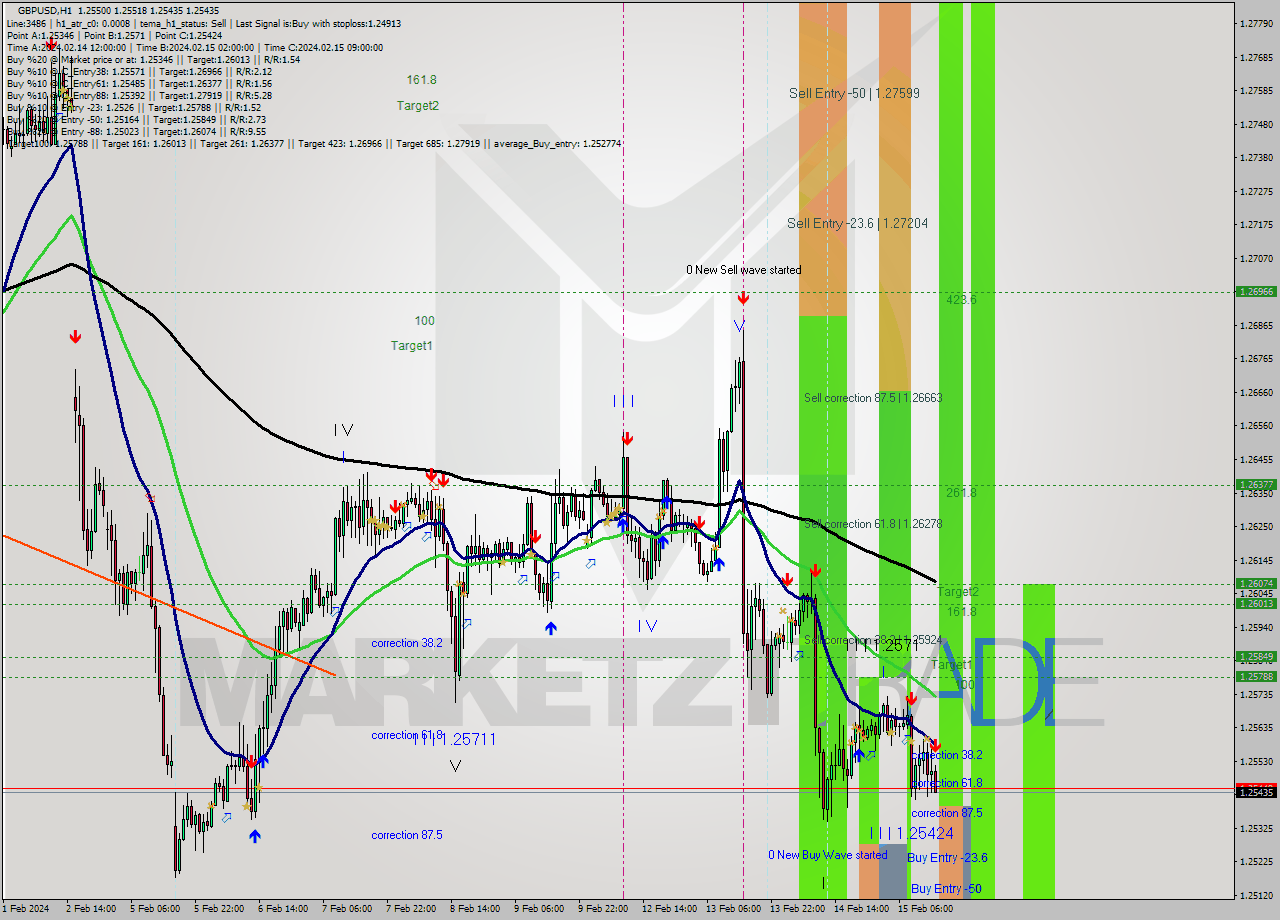Click the 1.25120 price axis value
The height and width of the screenshot is (920, 1280).
click(x=1256, y=895)
